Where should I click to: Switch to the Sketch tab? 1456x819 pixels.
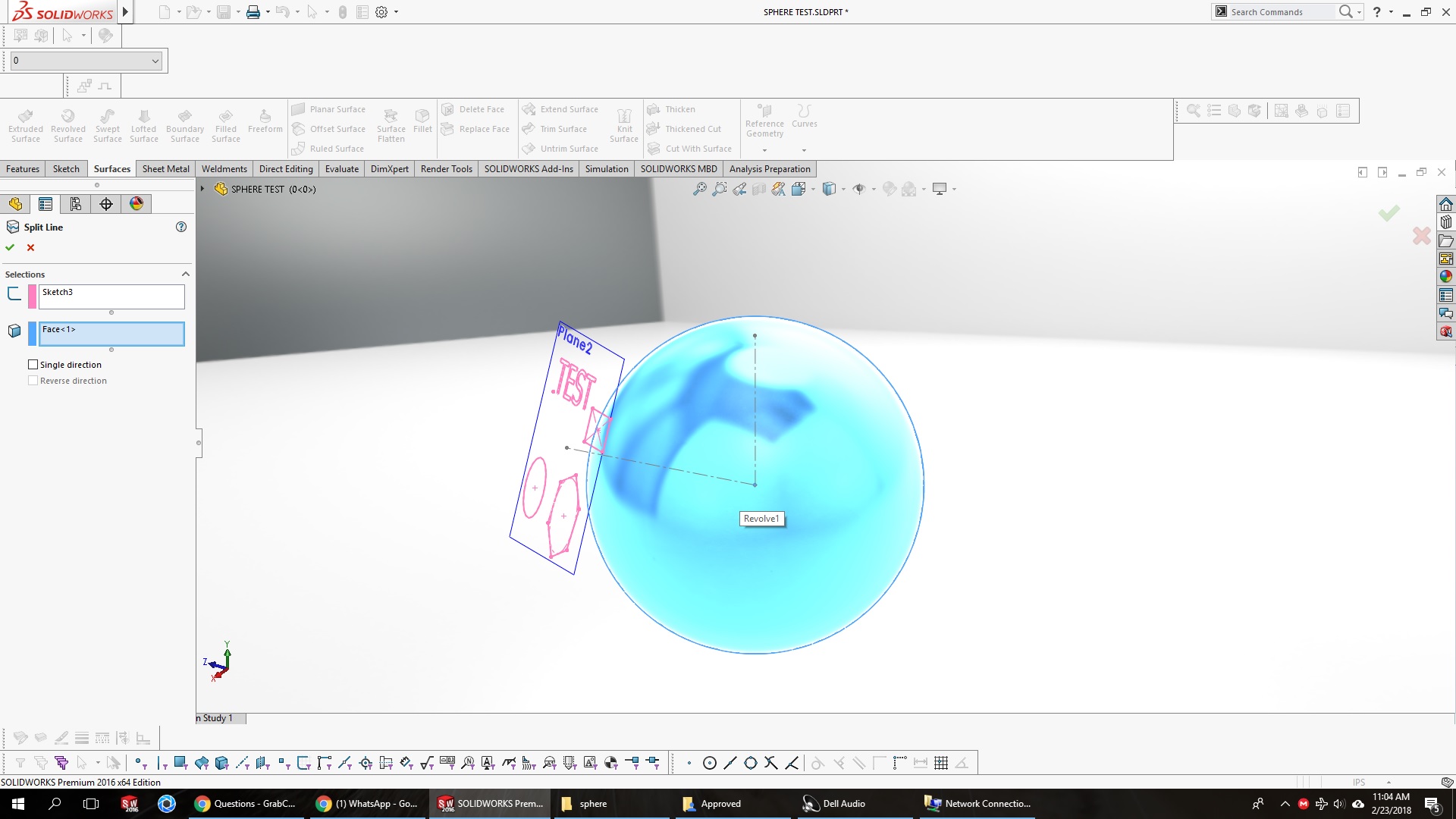[66, 169]
